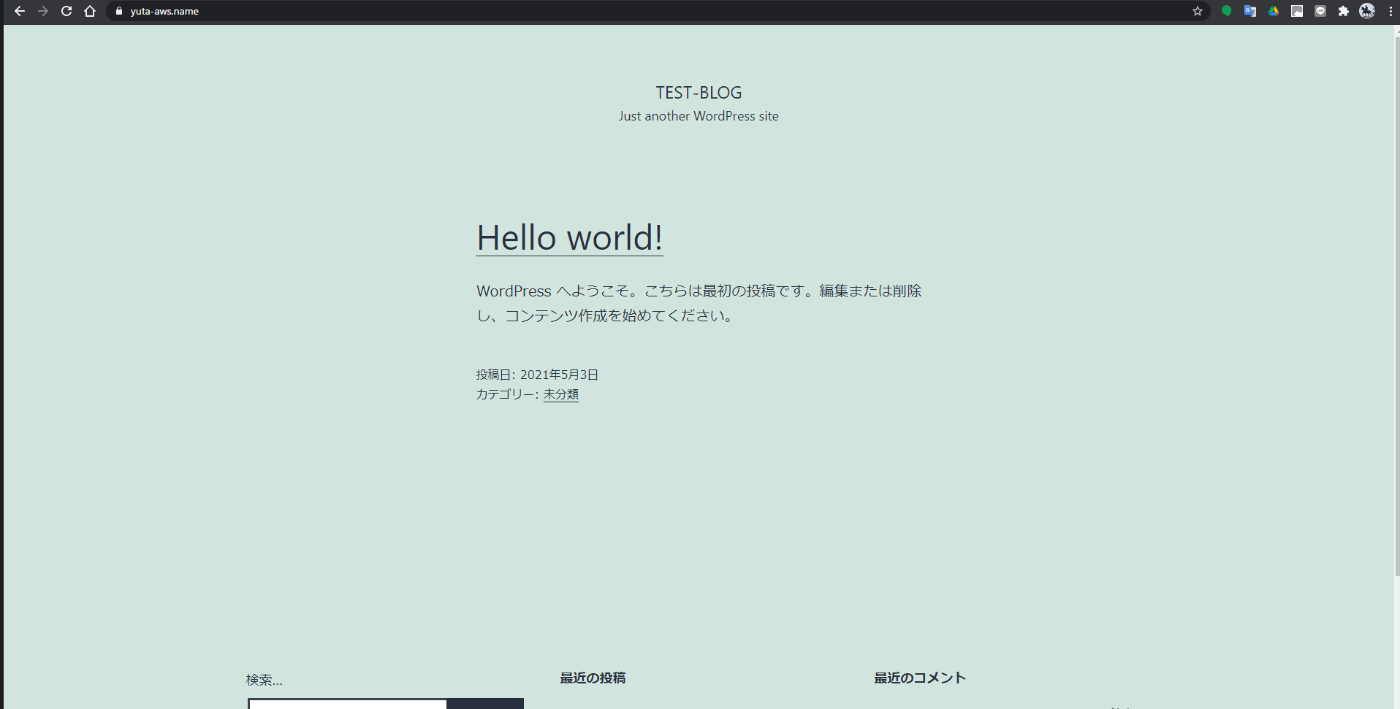
Task: Click the 投稿日: 2021年5月3日 text
Action: [537, 375]
